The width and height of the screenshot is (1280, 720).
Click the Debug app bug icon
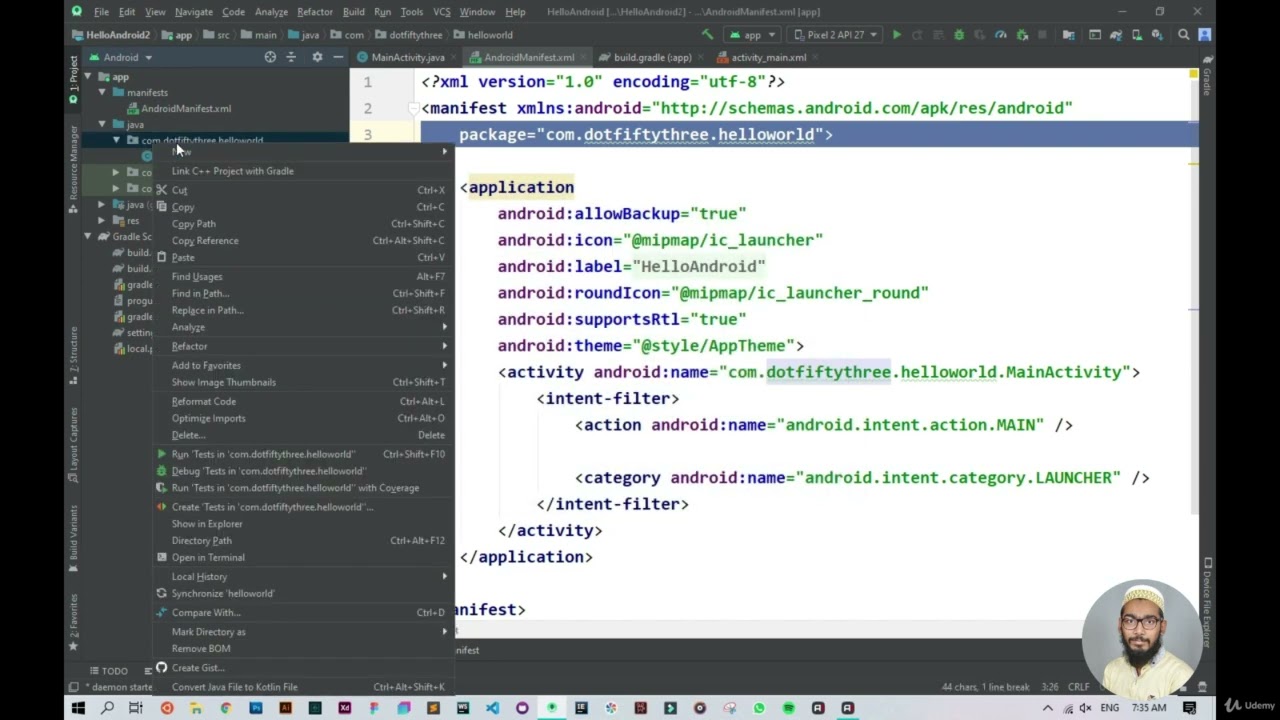pyautogui.click(x=959, y=35)
